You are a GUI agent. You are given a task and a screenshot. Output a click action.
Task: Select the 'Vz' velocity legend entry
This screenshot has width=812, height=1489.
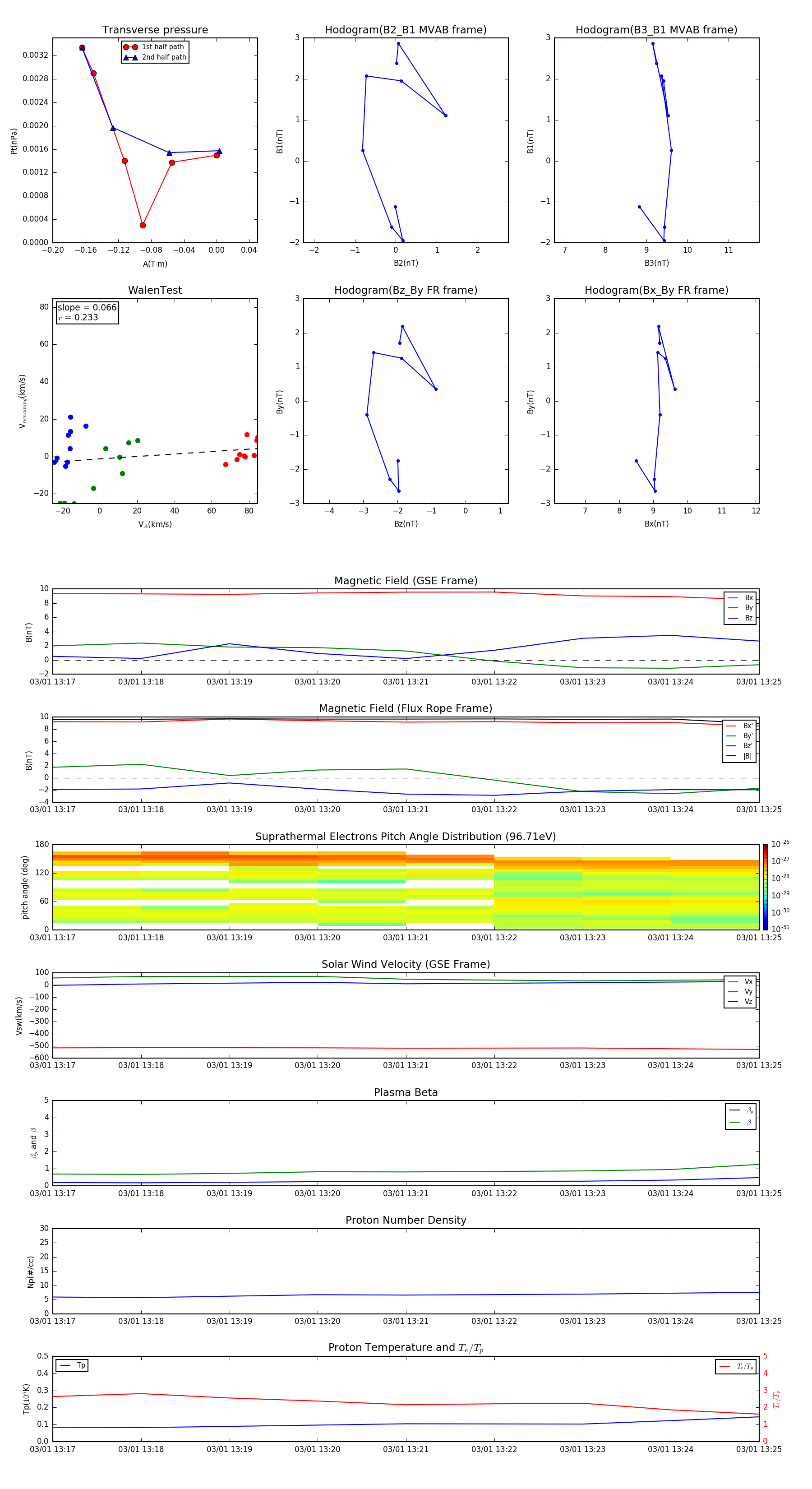(740, 1002)
